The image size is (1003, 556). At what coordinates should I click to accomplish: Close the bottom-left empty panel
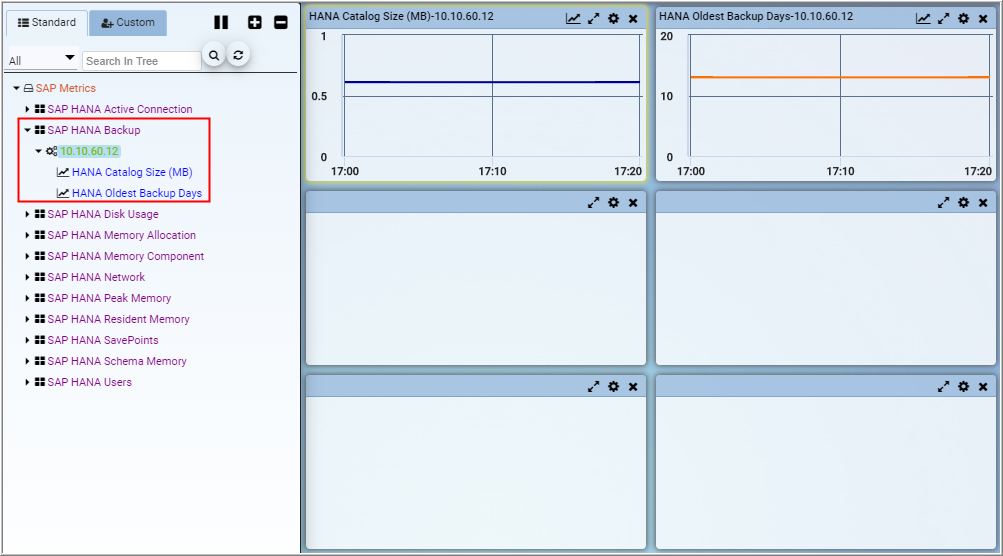tap(633, 386)
